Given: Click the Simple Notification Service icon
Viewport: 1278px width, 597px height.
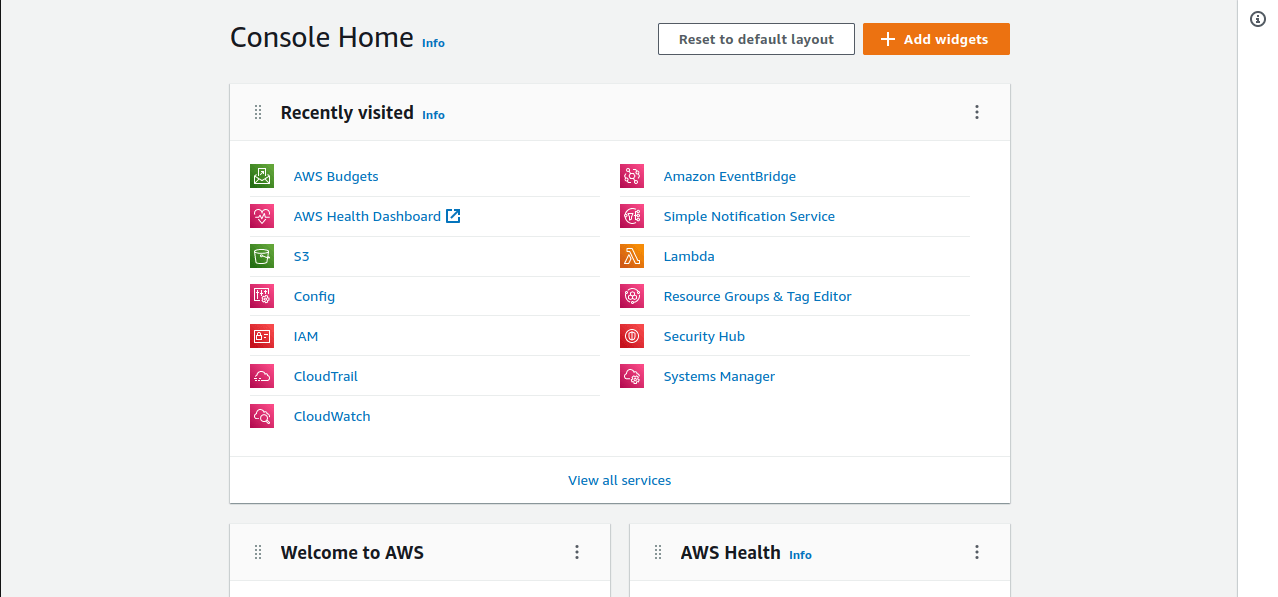Looking at the screenshot, I should [632, 216].
